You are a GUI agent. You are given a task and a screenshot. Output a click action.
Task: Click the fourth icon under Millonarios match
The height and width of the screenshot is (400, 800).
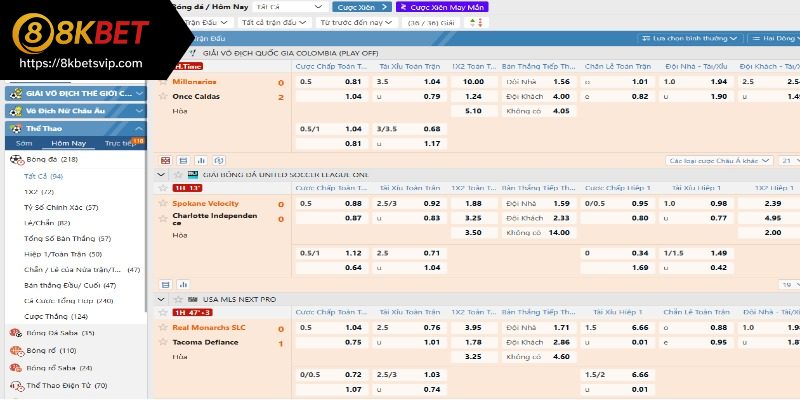click(219, 160)
